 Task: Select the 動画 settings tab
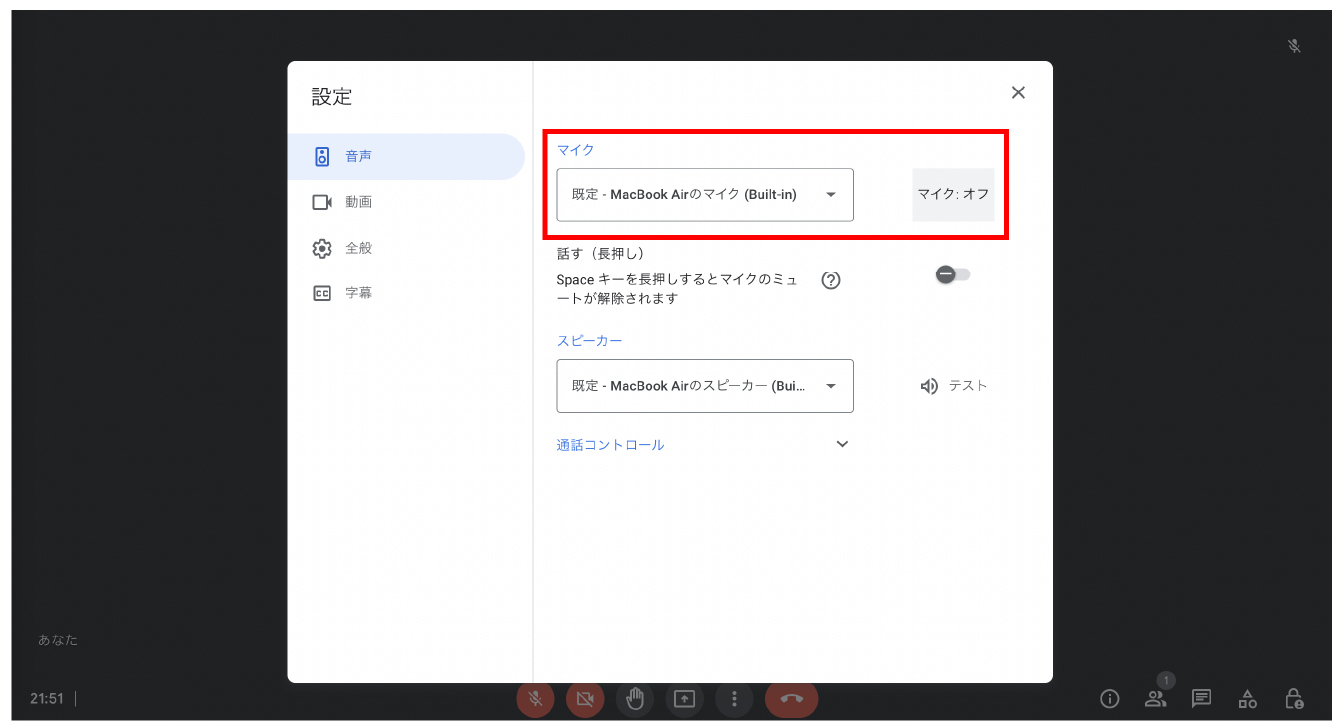tap(358, 202)
